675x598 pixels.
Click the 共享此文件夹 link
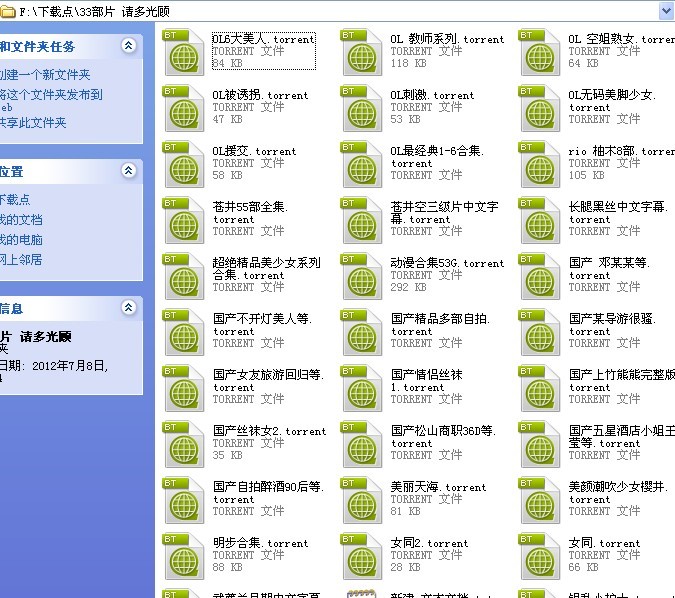coord(33,123)
